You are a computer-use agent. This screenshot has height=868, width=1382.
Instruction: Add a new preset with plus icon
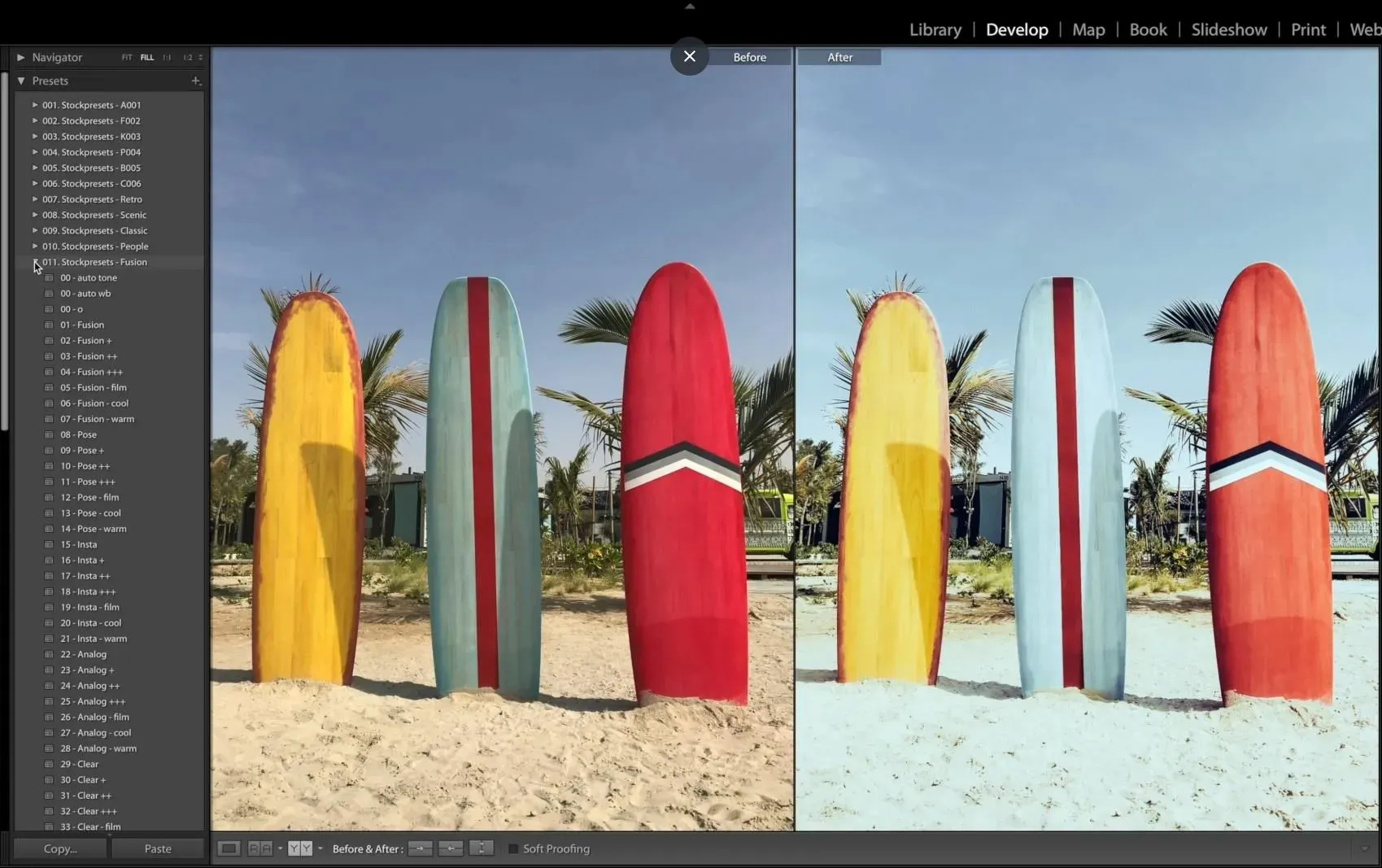tap(195, 81)
